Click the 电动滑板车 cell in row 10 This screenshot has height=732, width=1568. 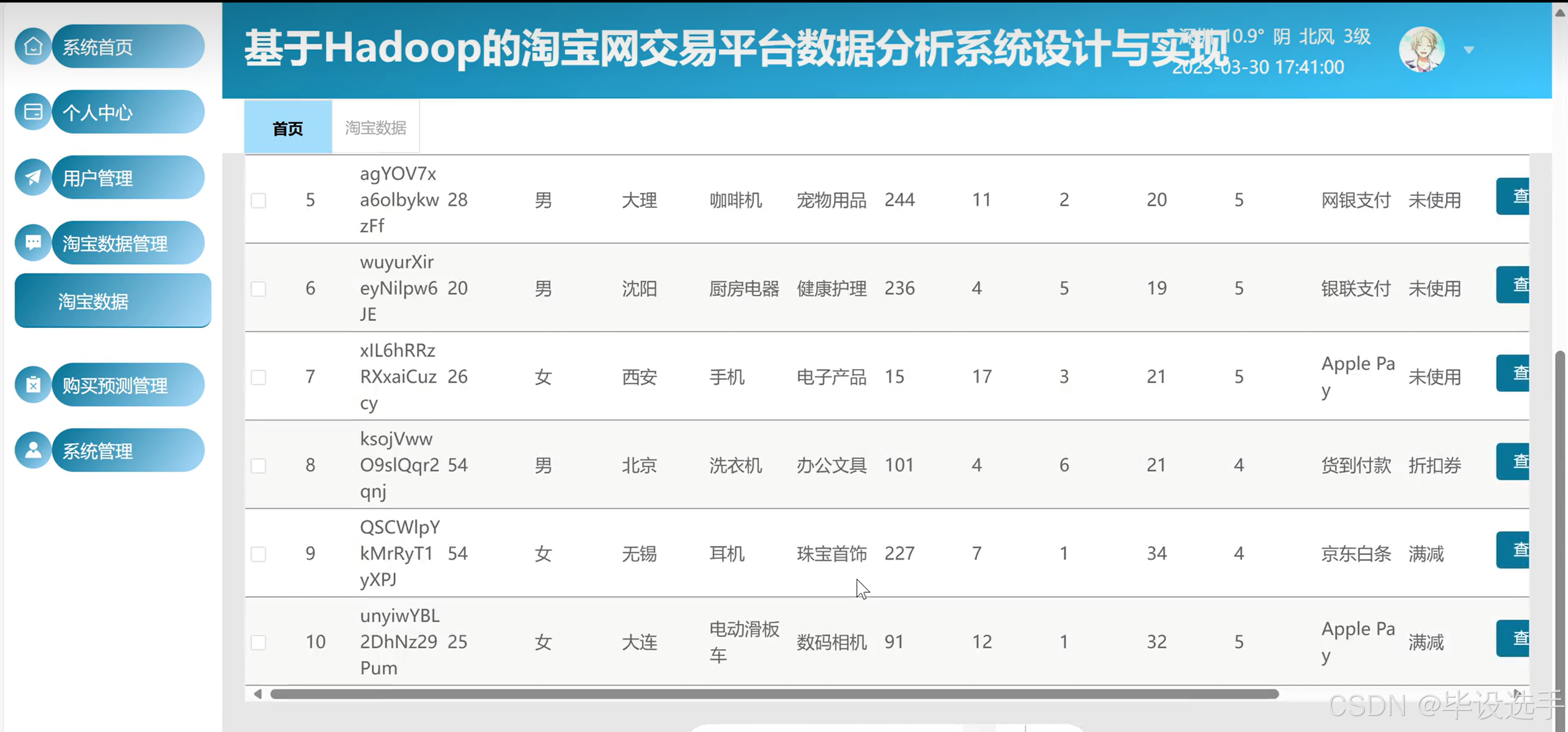click(744, 642)
